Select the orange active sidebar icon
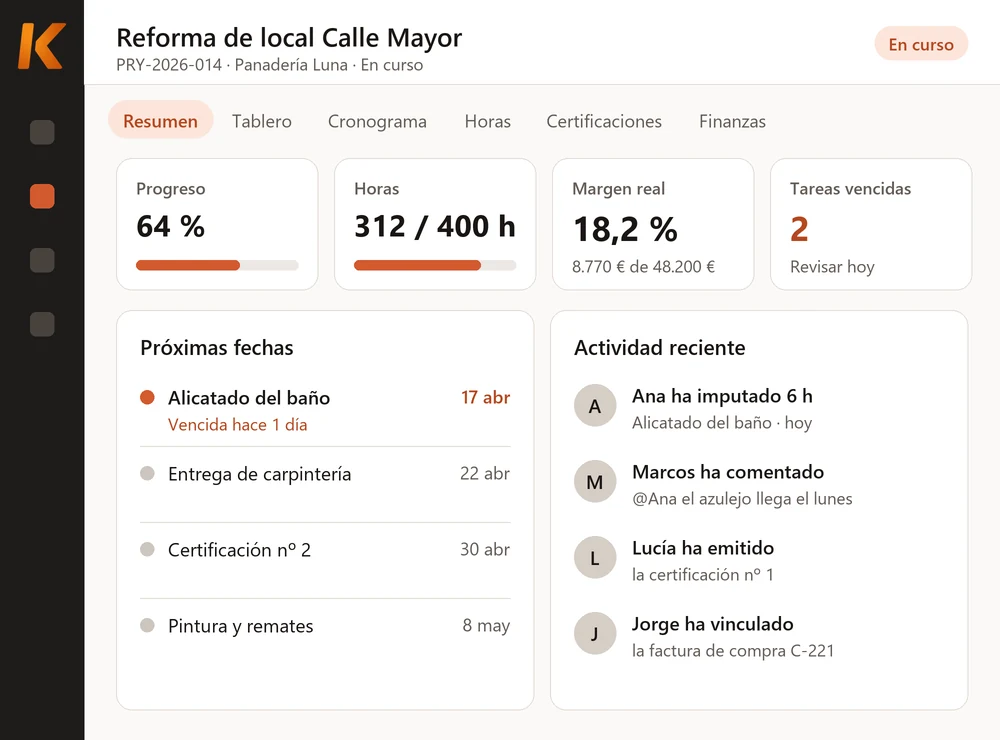Image resolution: width=1000 pixels, height=740 pixels. click(x=42, y=196)
